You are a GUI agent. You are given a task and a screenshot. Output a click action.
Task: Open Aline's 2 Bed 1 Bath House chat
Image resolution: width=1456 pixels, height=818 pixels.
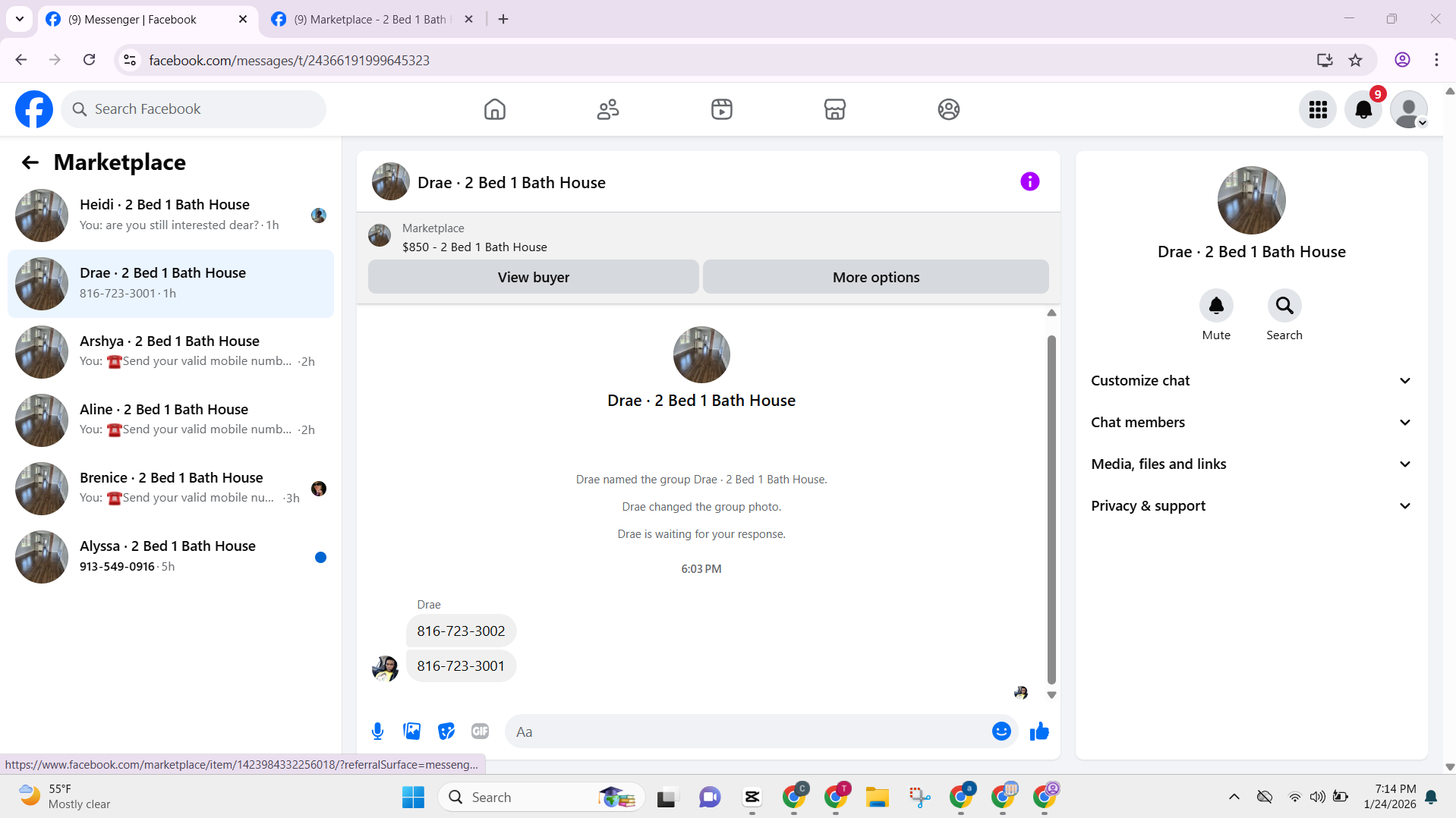pos(171,420)
